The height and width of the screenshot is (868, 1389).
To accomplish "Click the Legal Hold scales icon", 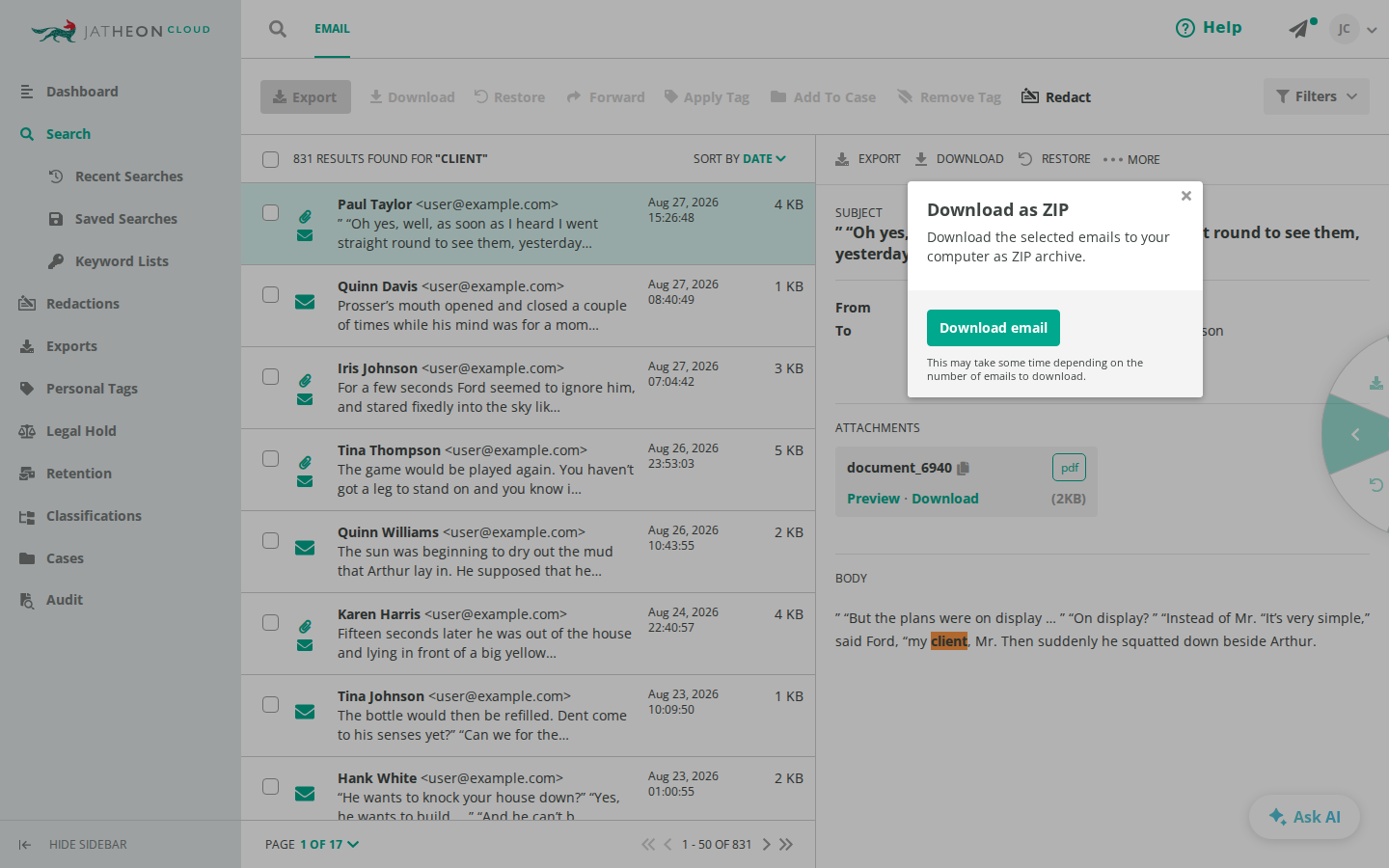I will point(27,431).
